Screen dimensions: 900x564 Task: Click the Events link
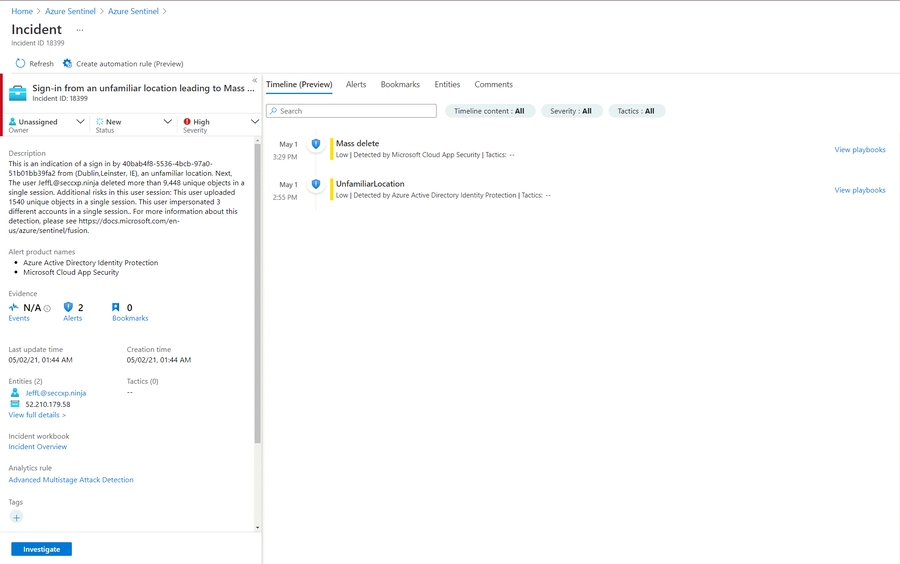(x=19, y=318)
